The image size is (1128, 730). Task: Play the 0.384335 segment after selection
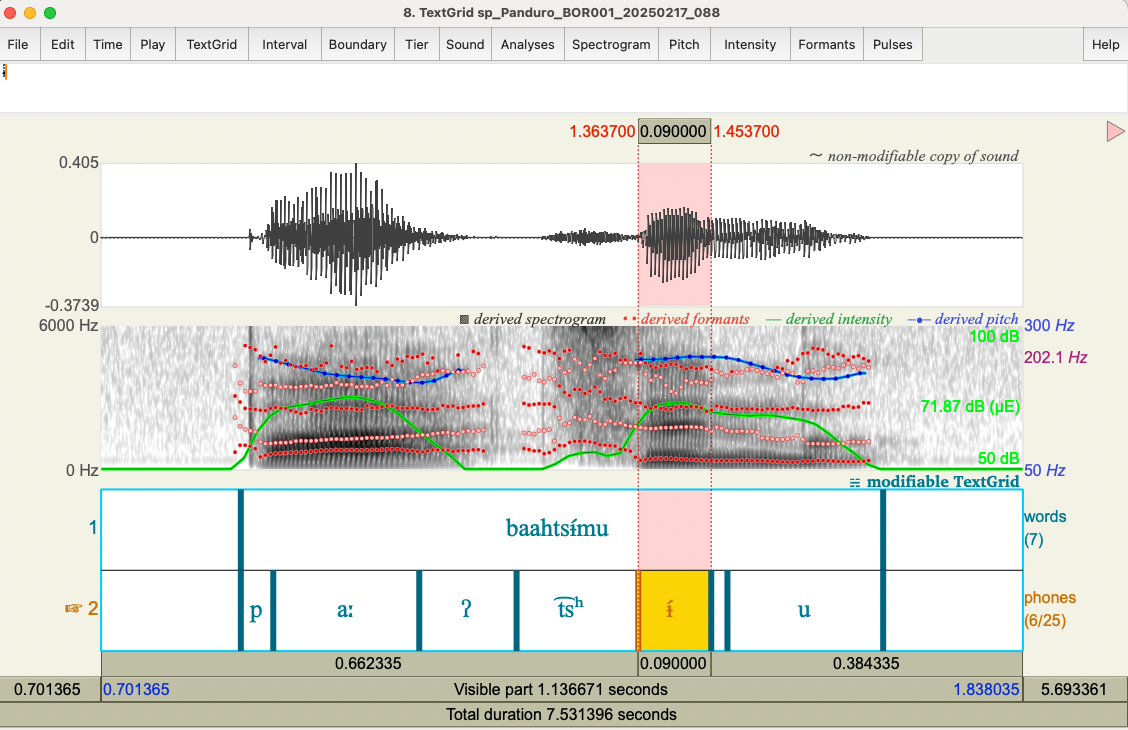866,663
